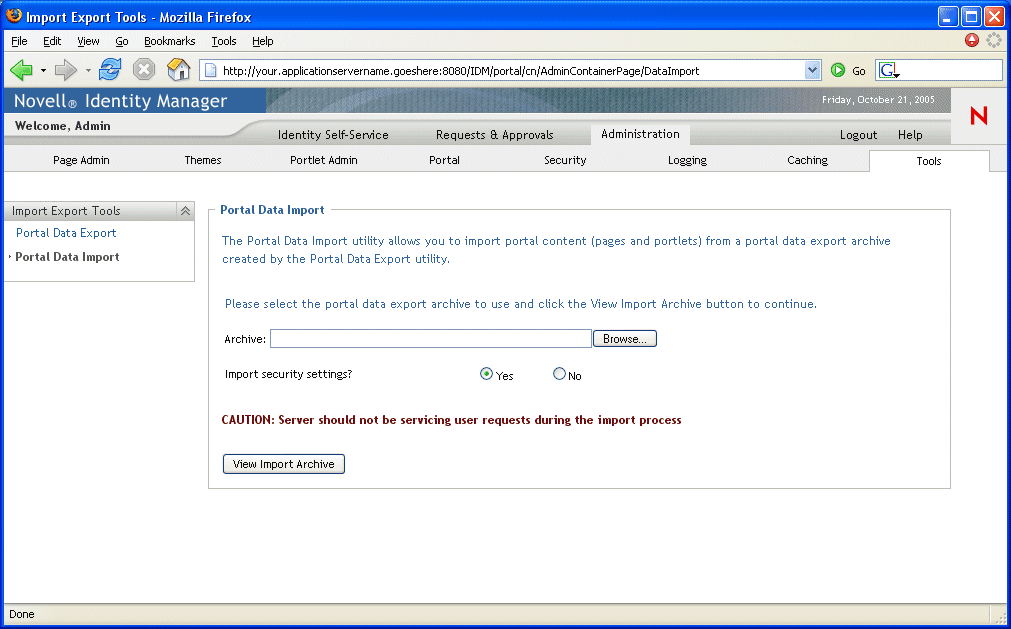The image size is (1011, 629).
Task: Go to the Identity Self-Service tab
Action: 333,135
